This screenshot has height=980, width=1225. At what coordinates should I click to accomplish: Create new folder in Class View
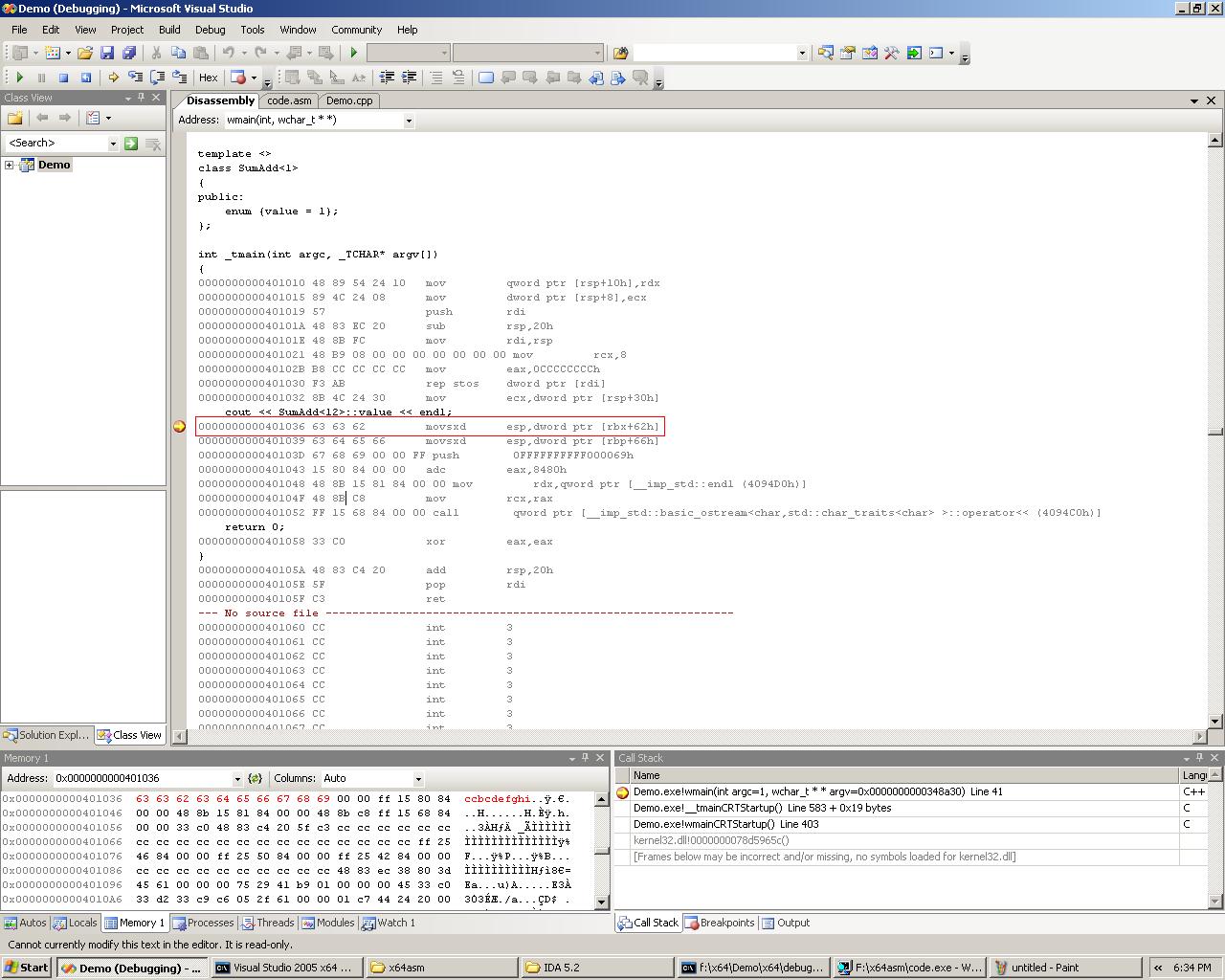pyautogui.click(x=14, y=118)
